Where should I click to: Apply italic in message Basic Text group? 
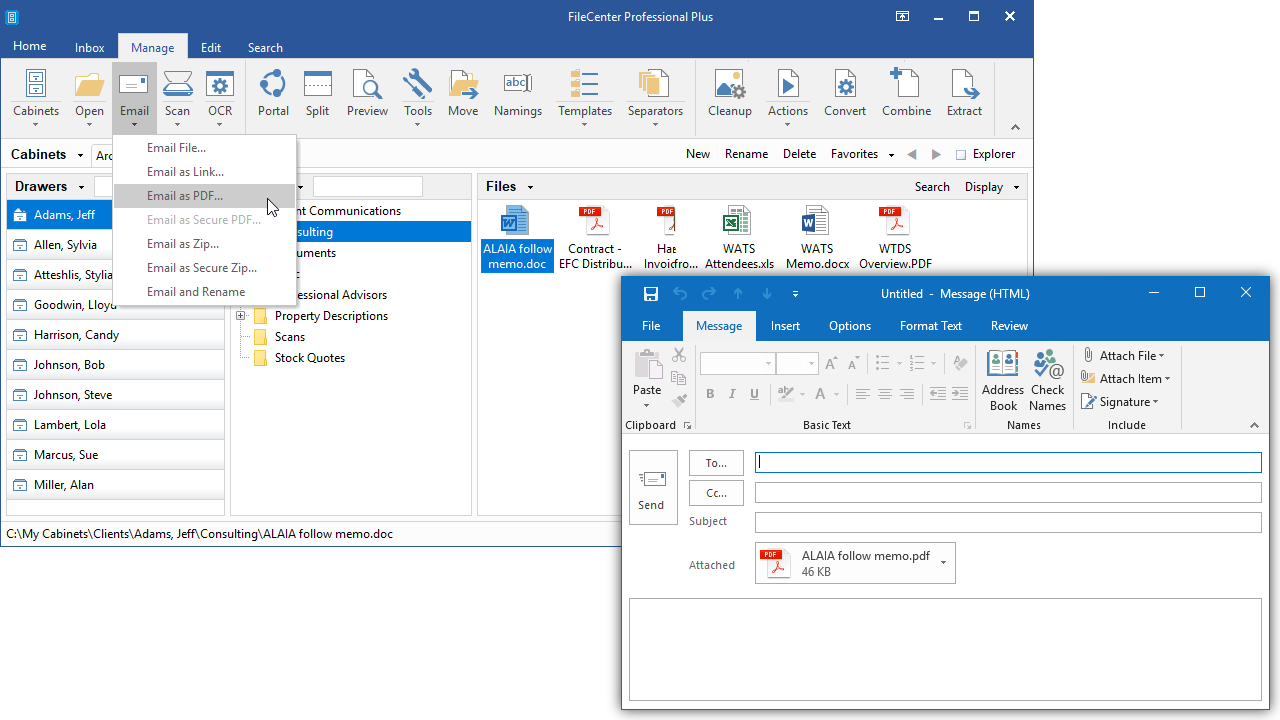pos(732,394)
